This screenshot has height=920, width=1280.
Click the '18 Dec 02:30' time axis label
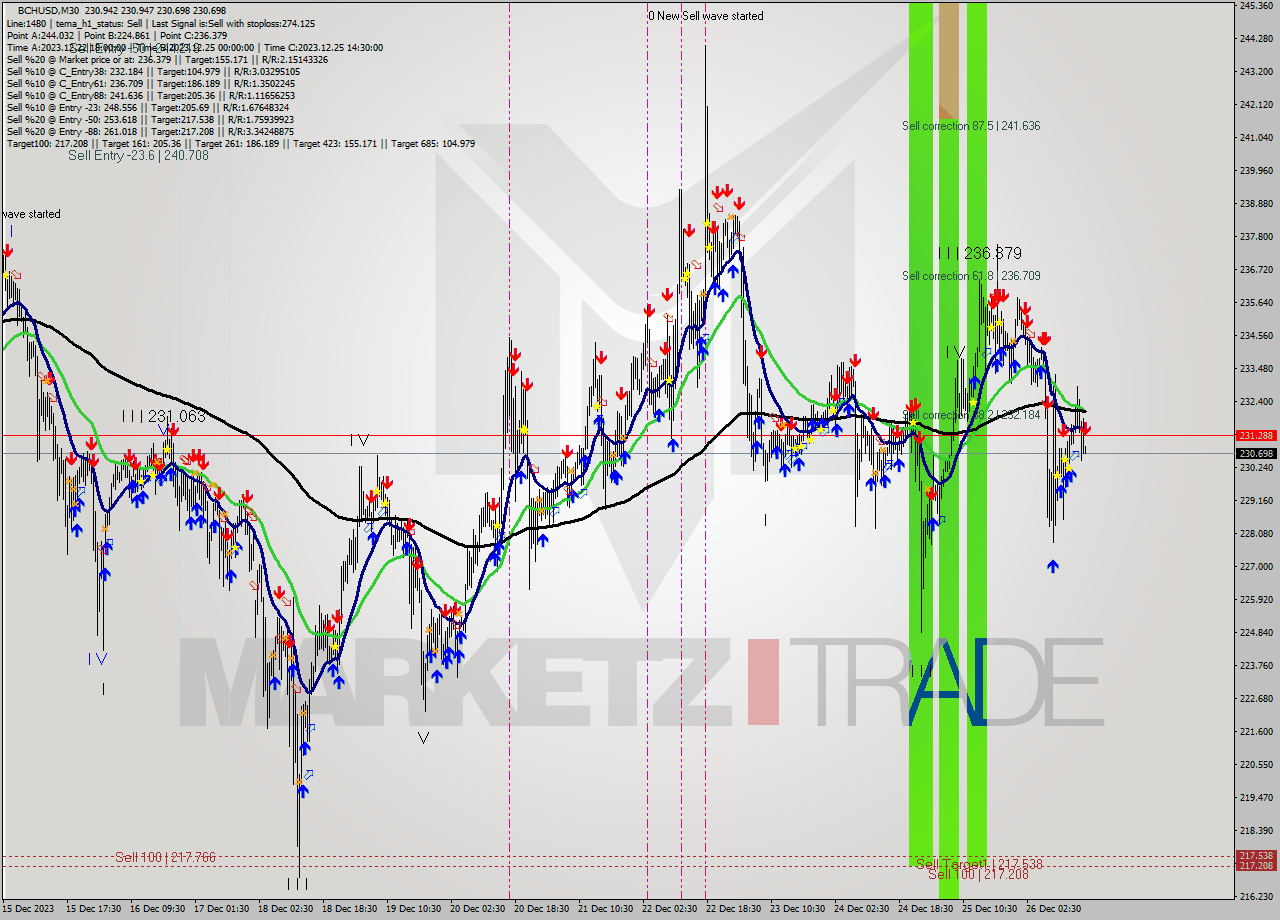click(x=285, y=909)
